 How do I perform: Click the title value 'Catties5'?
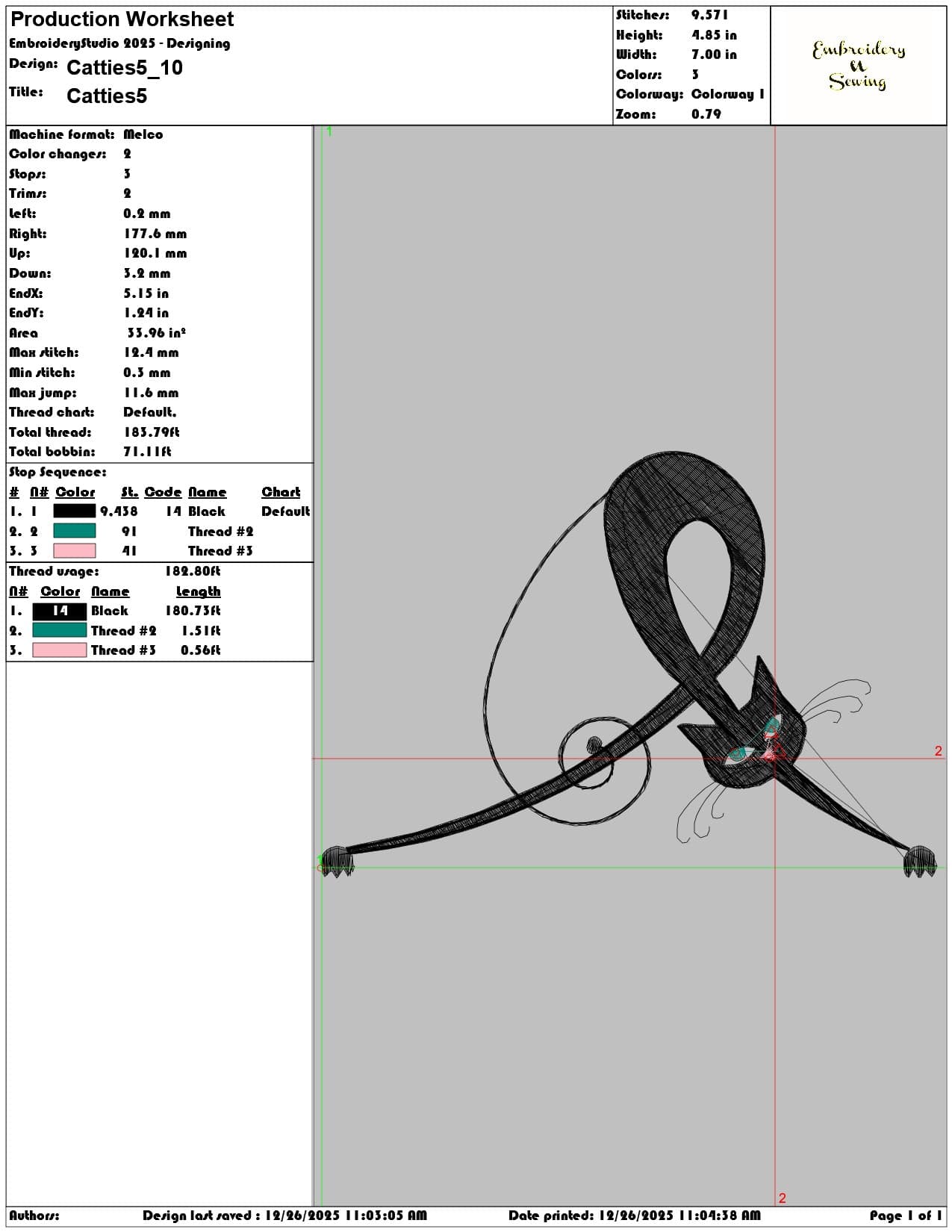(107, 96)
